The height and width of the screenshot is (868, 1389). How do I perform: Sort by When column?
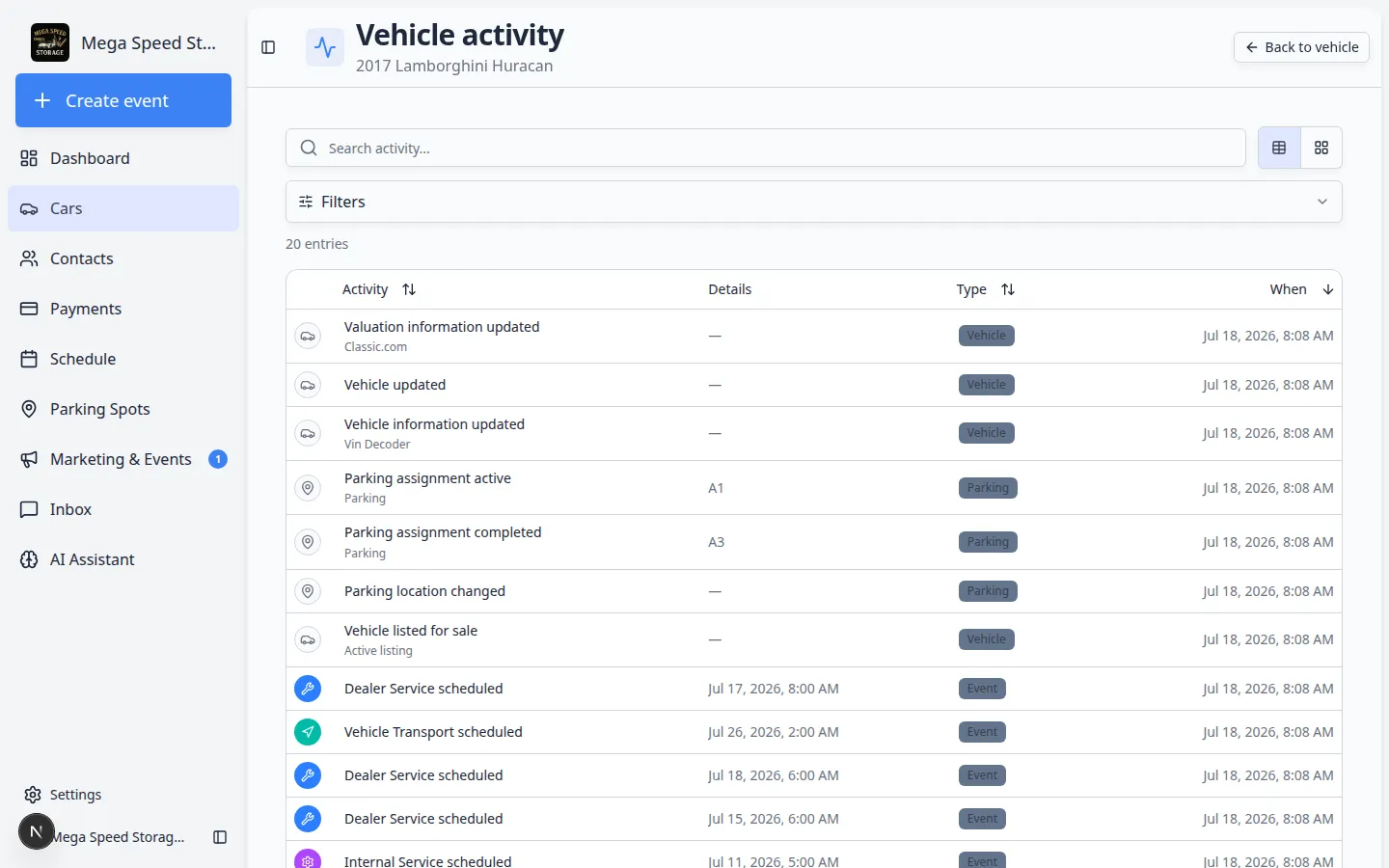(1302, 289)
